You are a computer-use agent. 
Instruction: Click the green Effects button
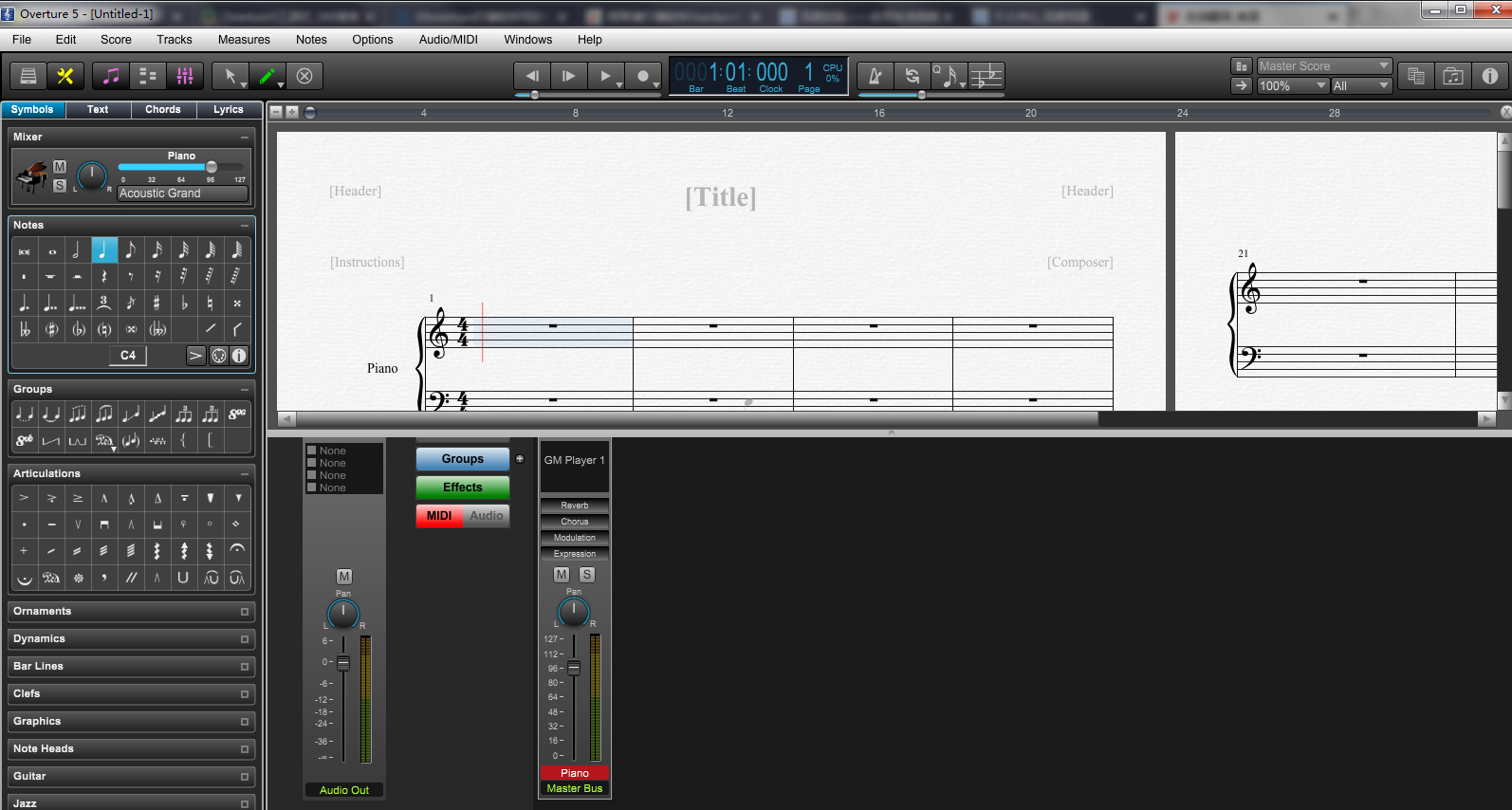tap(463, 488)
